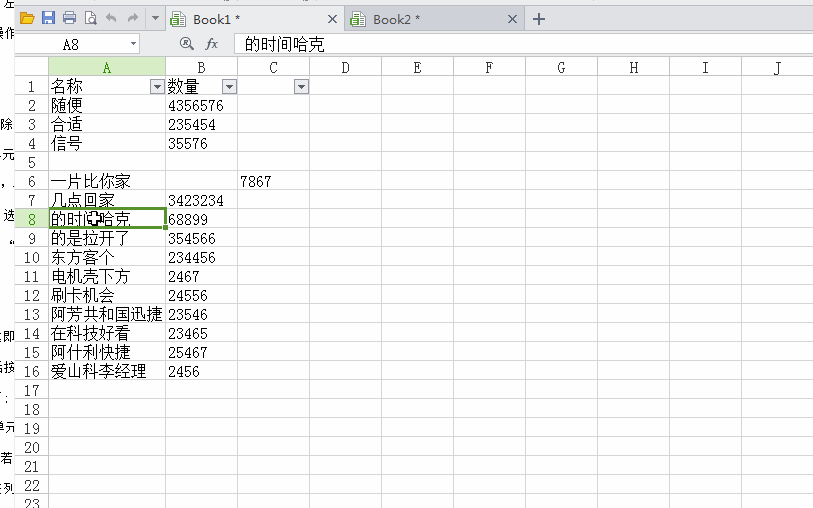Close the Book2 tab

[x=512, y=20]
